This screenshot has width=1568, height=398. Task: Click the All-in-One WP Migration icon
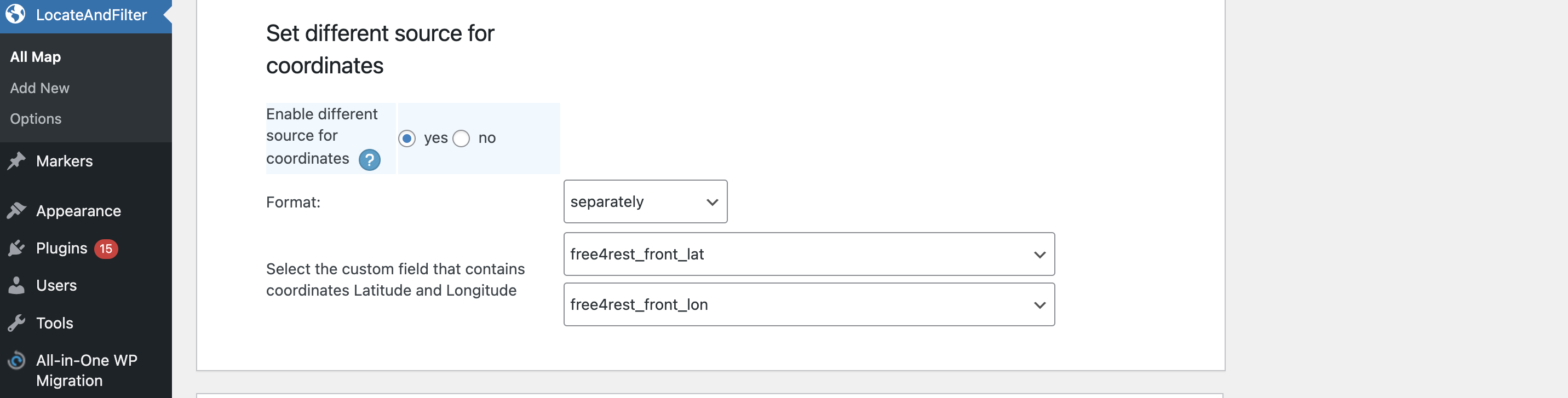[x=16, y=361]
